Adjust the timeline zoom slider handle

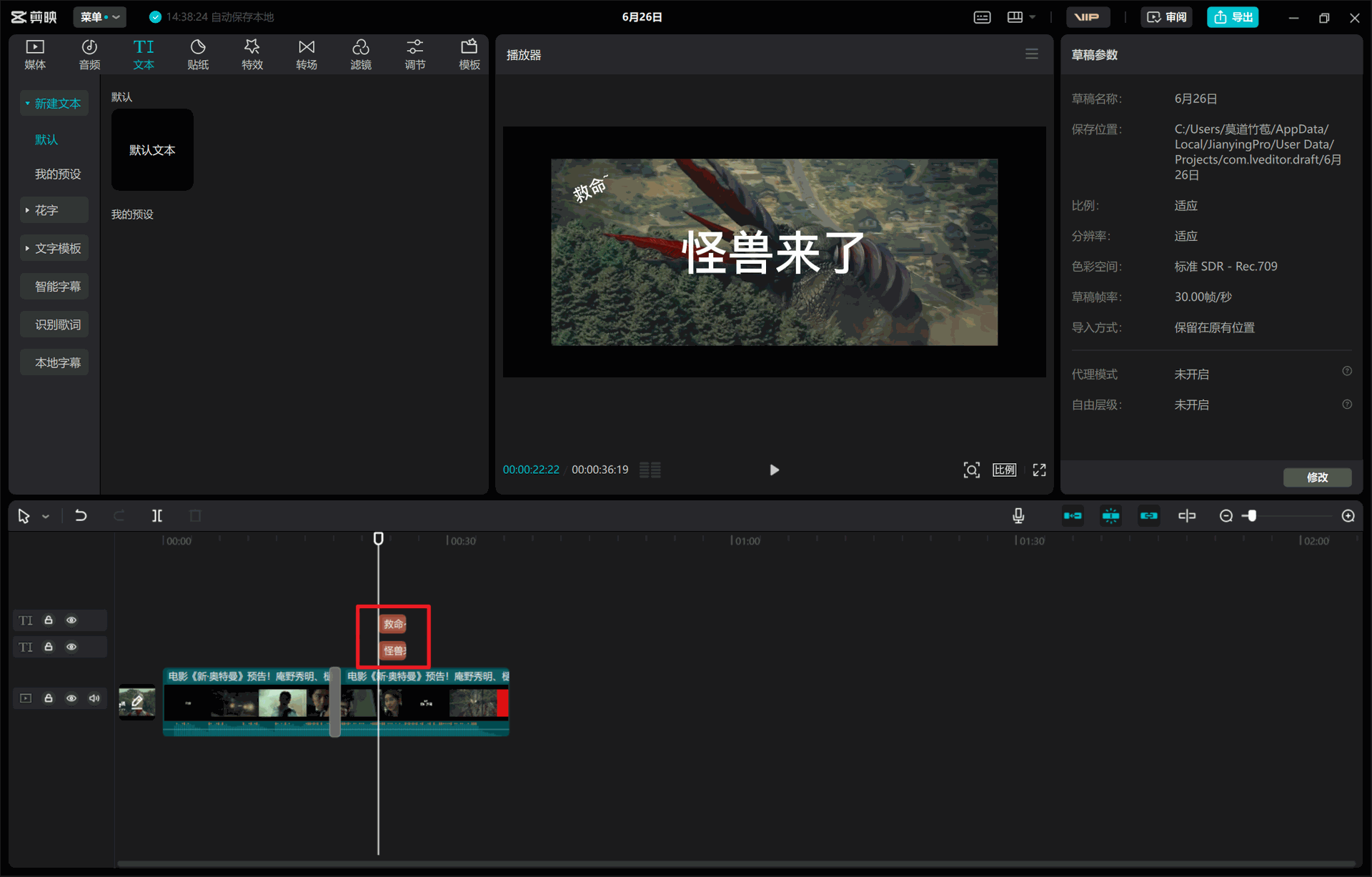point(1251,516)
